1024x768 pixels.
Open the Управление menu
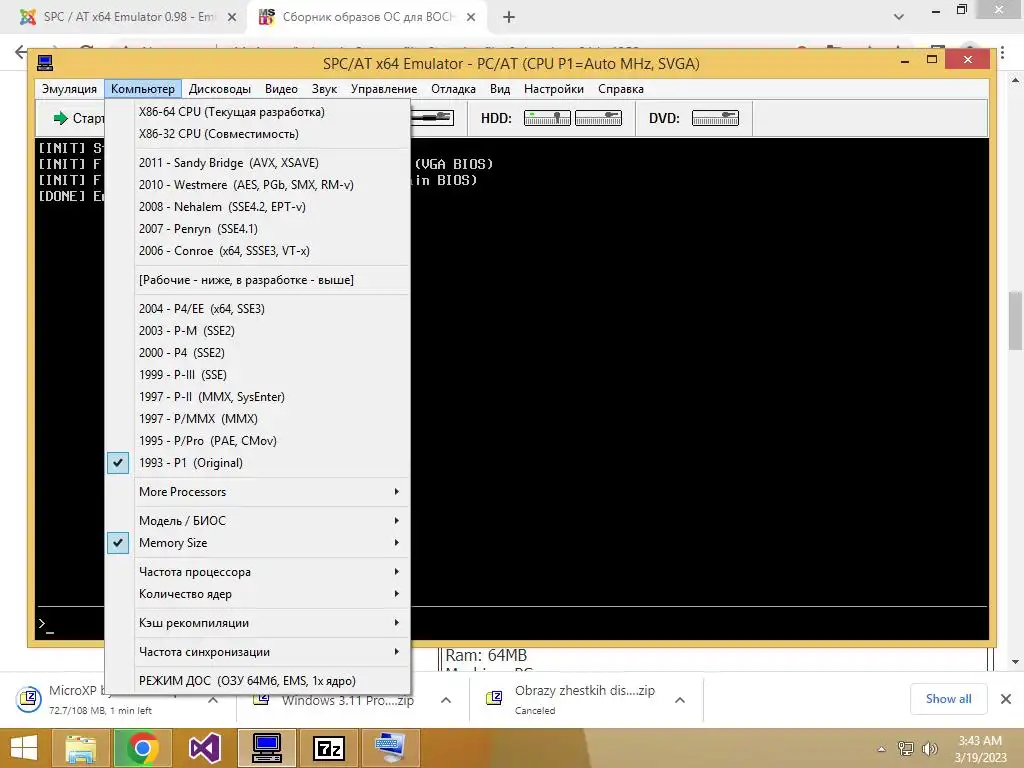coord(384,89)
